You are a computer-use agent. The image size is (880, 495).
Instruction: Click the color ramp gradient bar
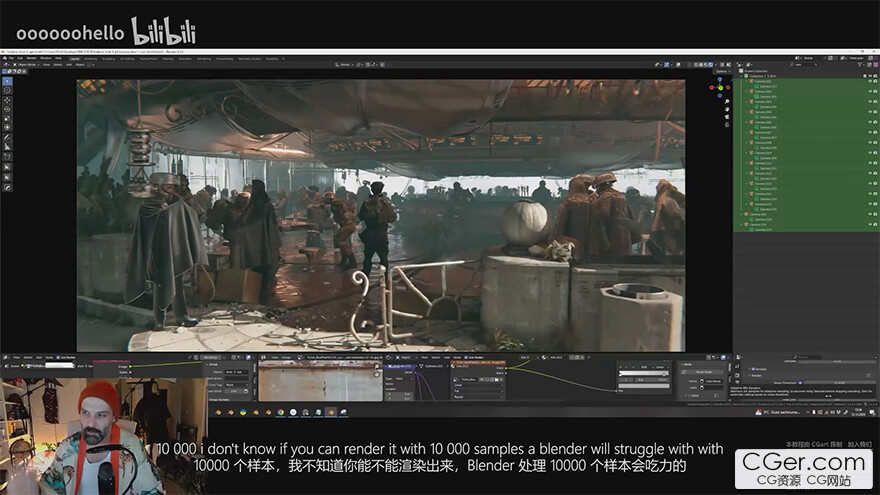point(643,373)
